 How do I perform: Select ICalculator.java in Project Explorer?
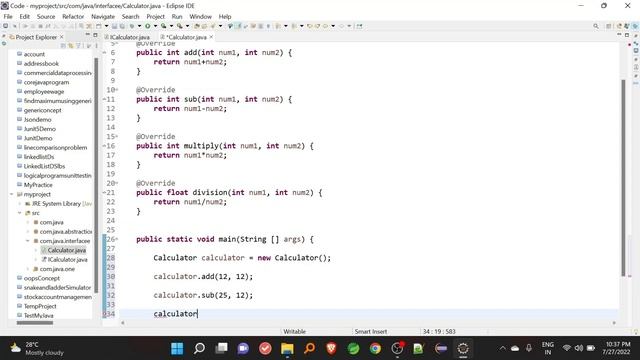(67, 260)
